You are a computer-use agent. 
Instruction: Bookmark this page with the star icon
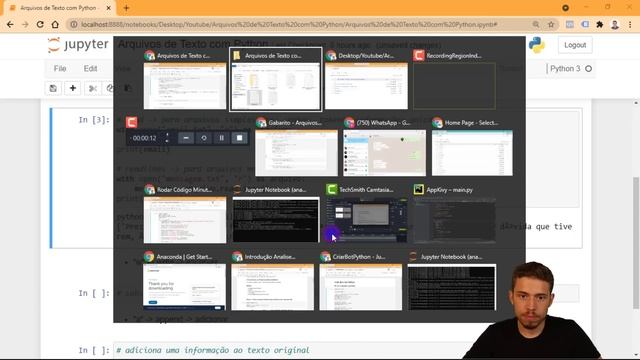coord(551,24)
